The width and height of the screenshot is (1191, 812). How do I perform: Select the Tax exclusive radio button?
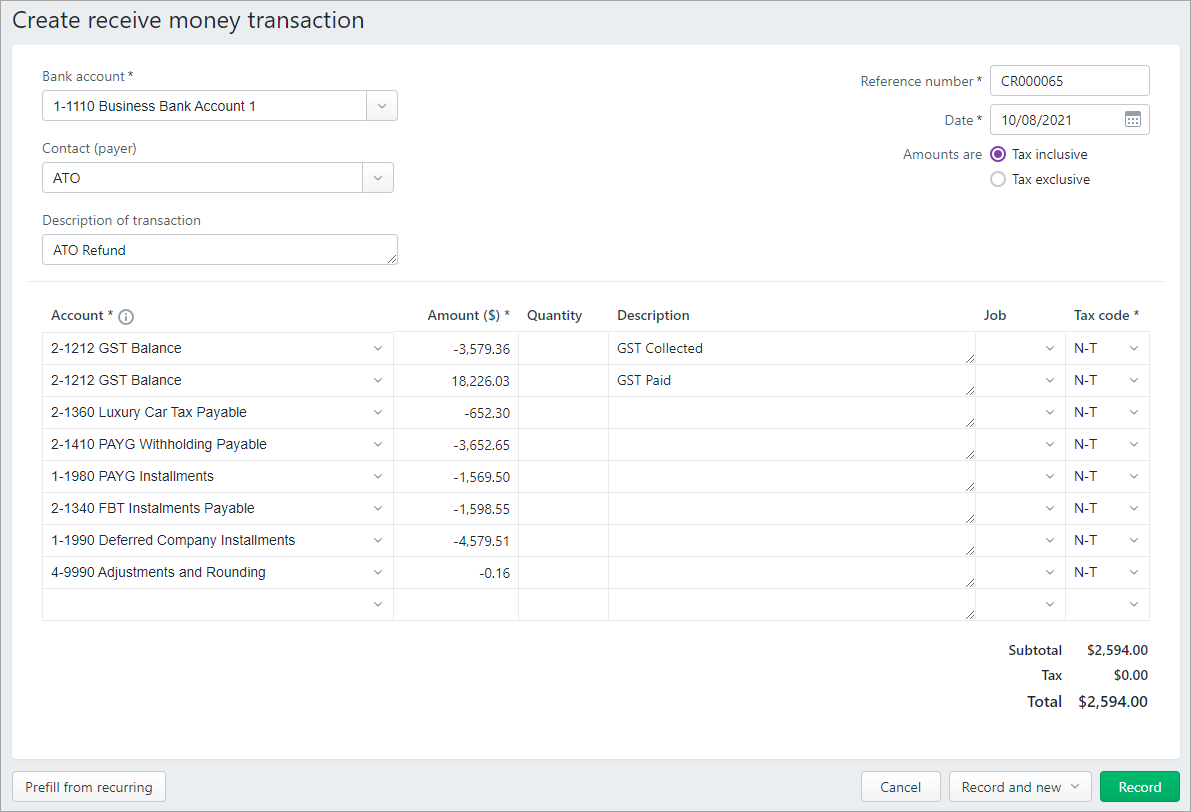997,180
